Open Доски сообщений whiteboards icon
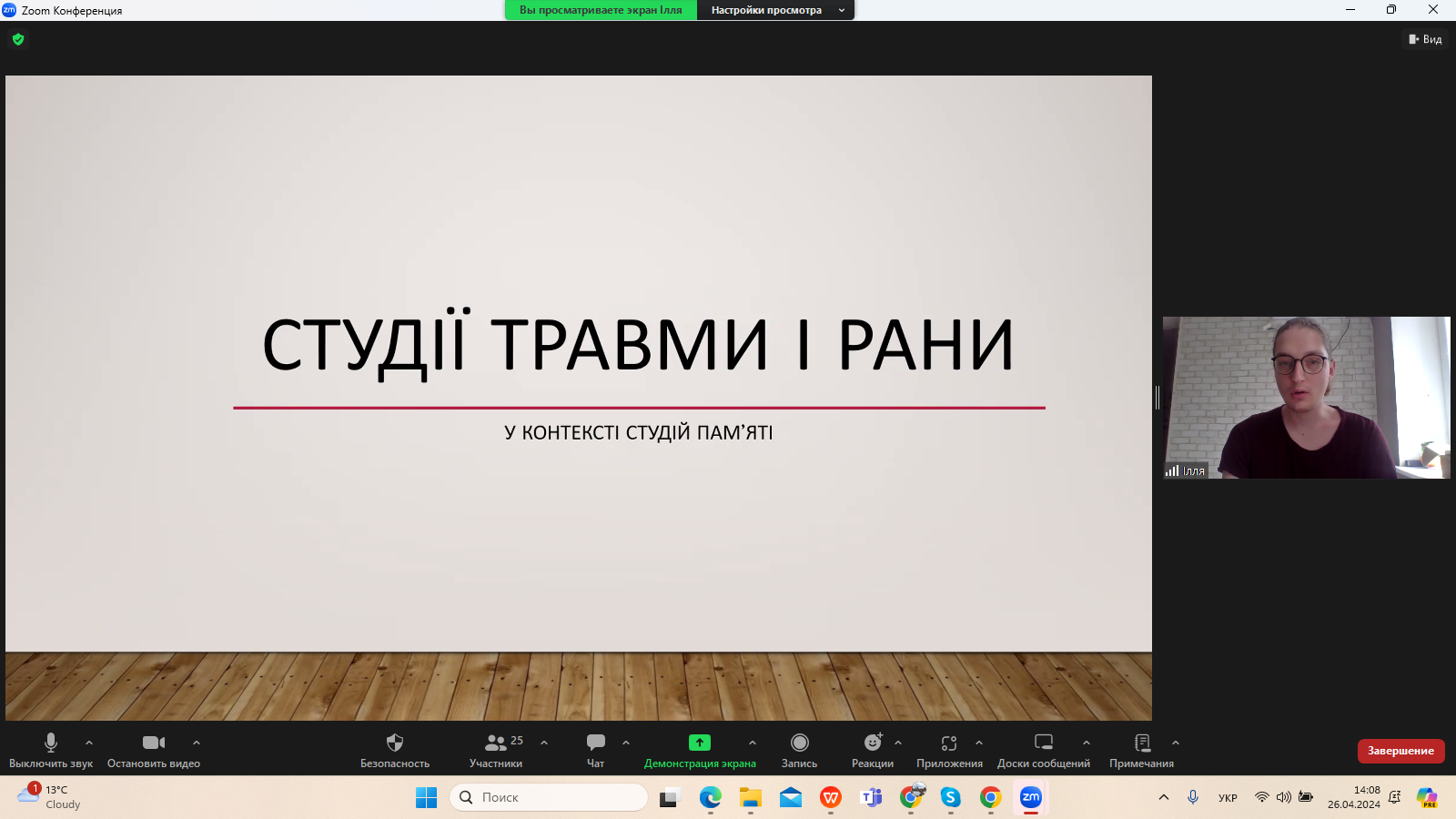 [x=1043, y=743]
